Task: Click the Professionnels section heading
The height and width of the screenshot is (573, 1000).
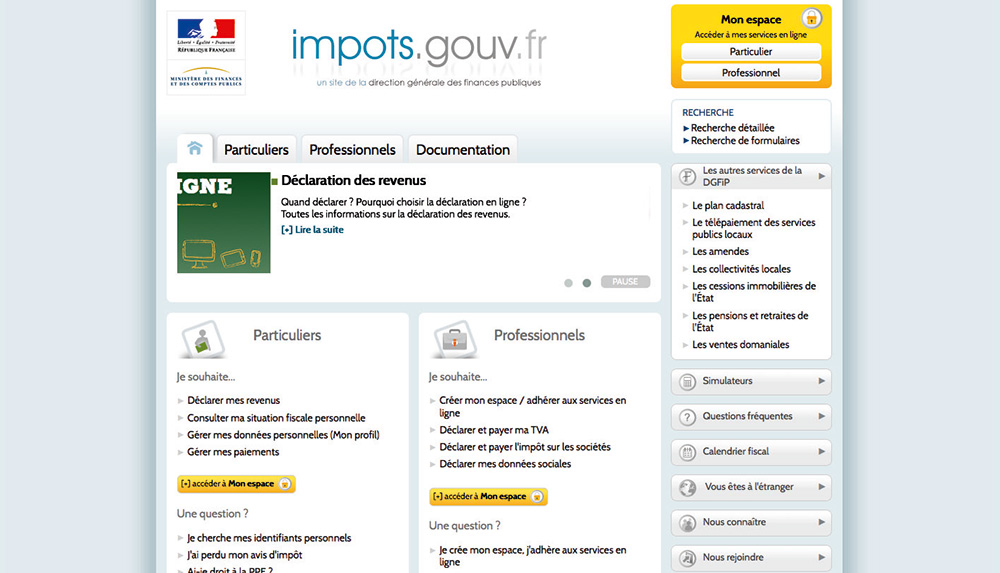Action: pos(539,335)
